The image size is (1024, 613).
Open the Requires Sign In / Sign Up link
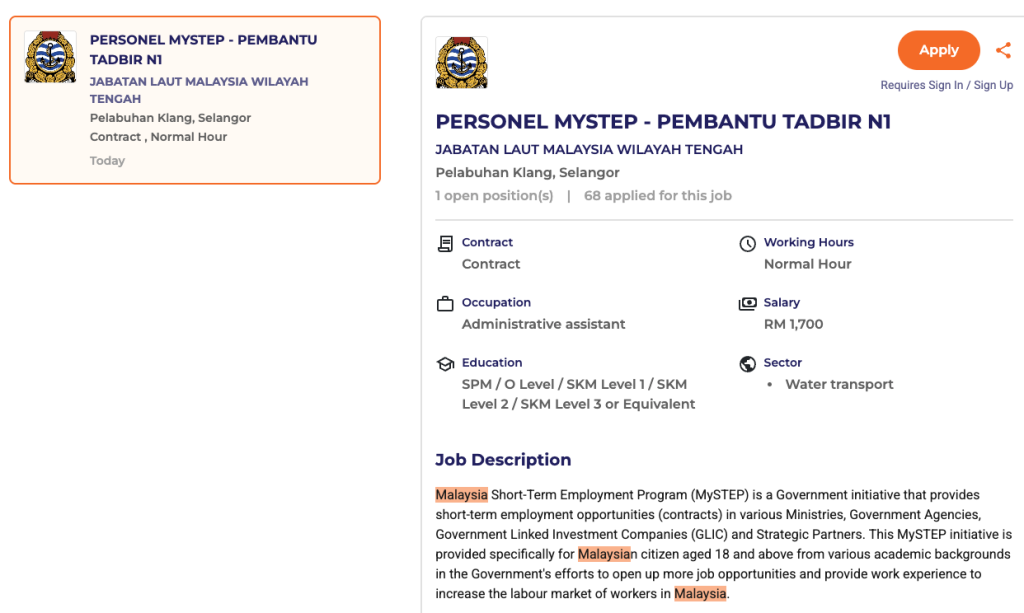click(x=946, y=85)
